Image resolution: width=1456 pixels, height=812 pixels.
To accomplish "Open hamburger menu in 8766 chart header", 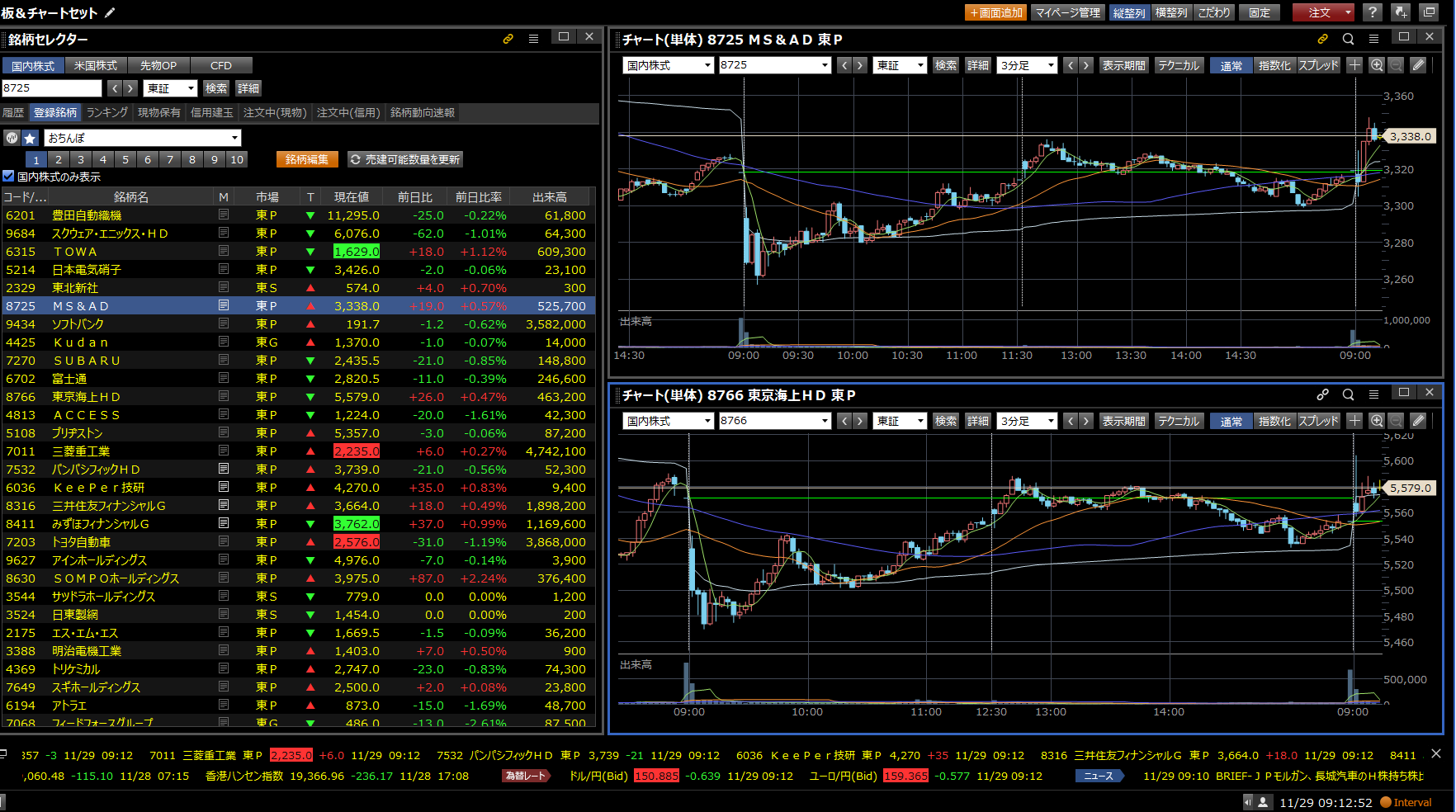I will pyautogui.click(x=1373, y=394).
